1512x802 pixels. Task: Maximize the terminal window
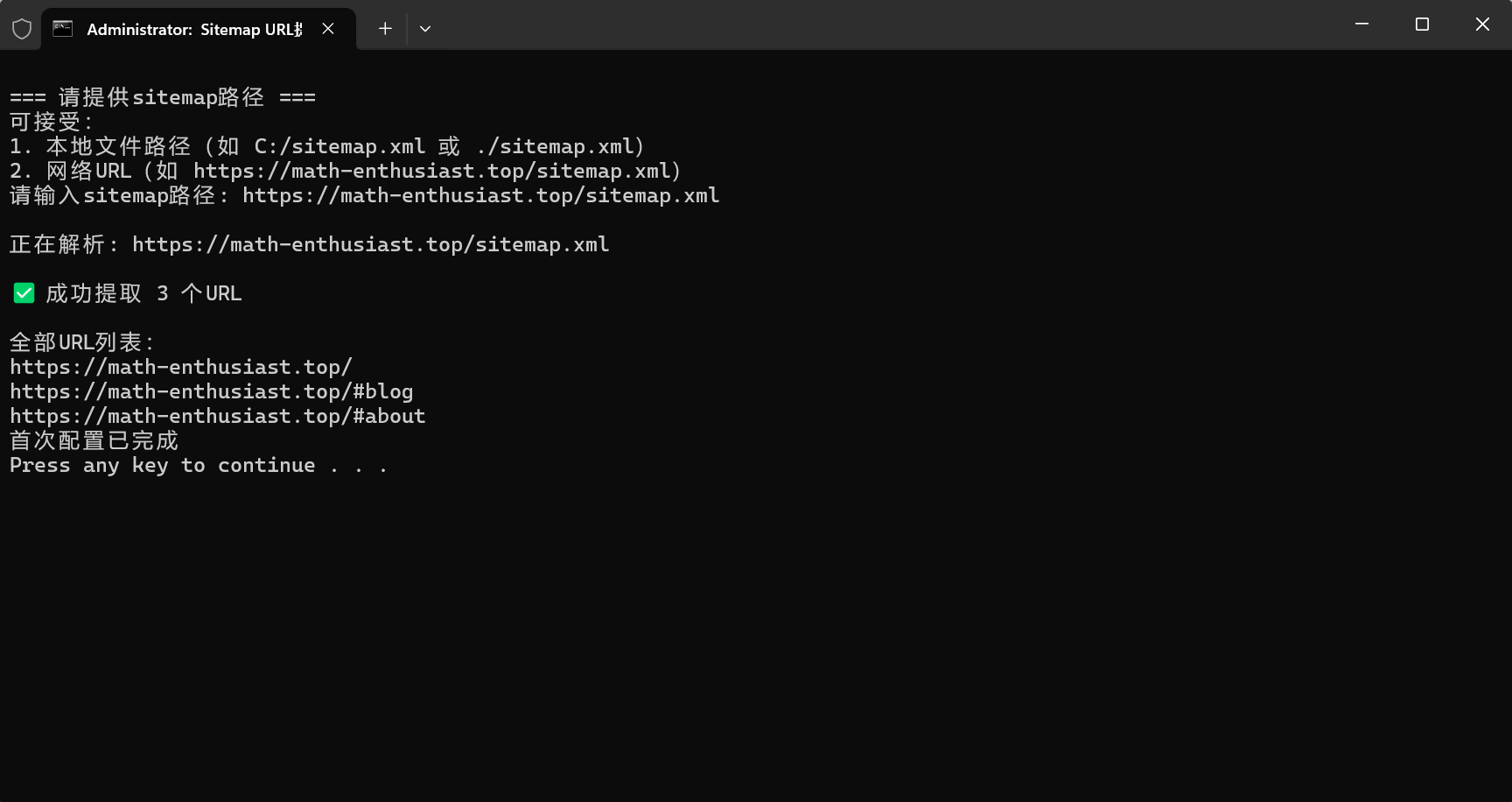[x=1422, y=25]
